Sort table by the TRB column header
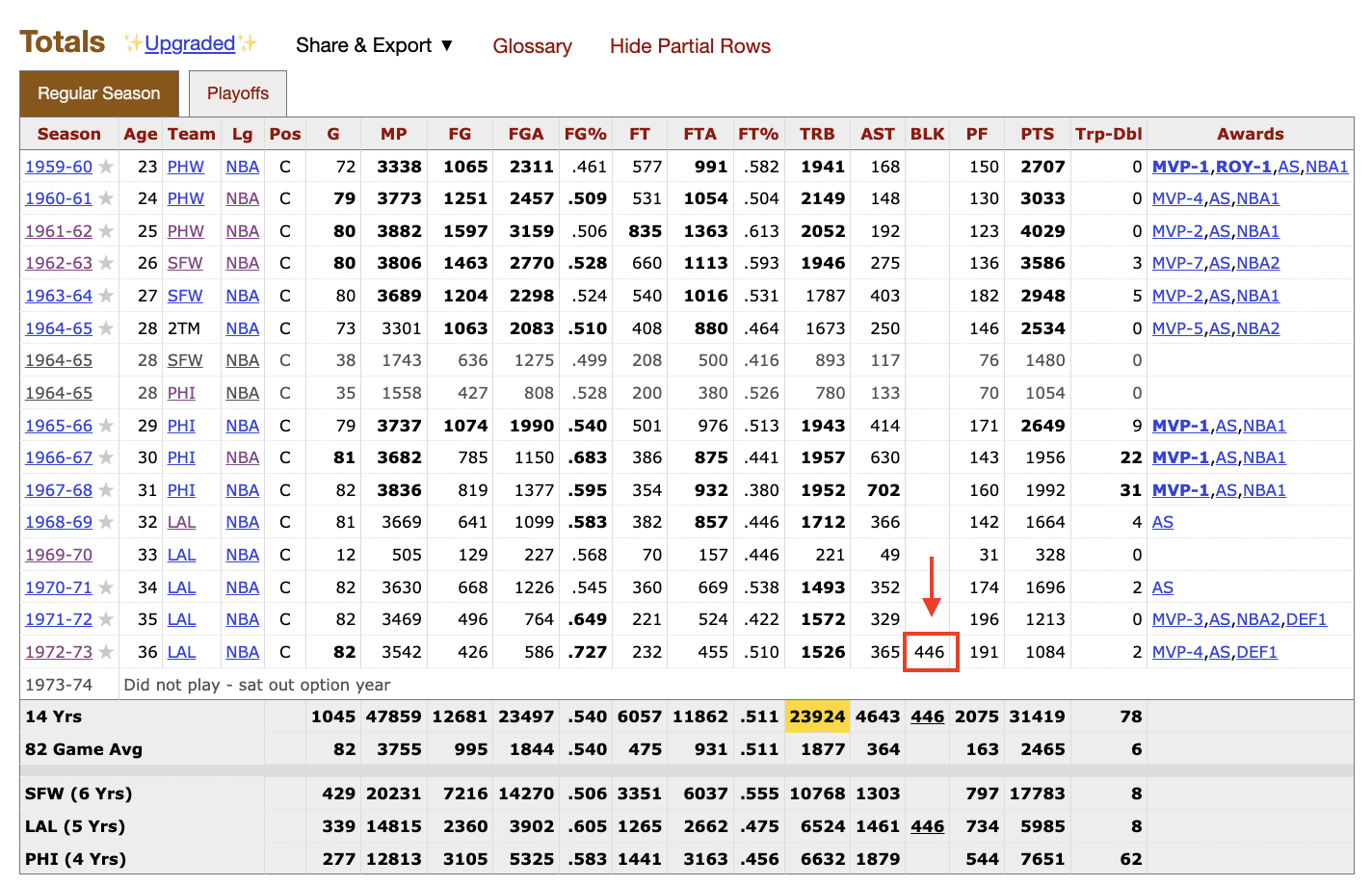 pyautogui.click(x=817, y=134)
